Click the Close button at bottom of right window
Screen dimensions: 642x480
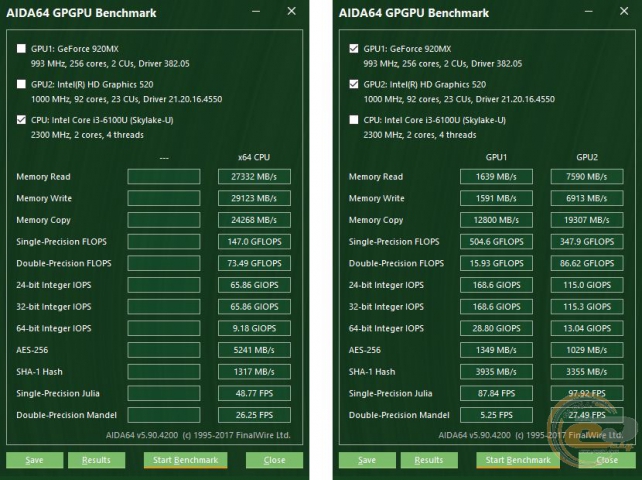606,460
